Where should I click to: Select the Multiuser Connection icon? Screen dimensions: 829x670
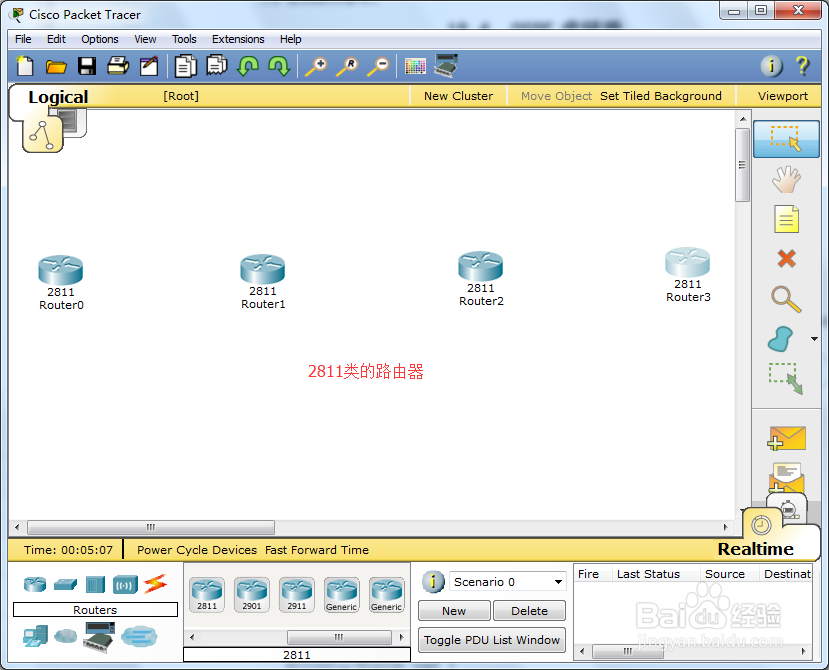[x=139, y=636]
